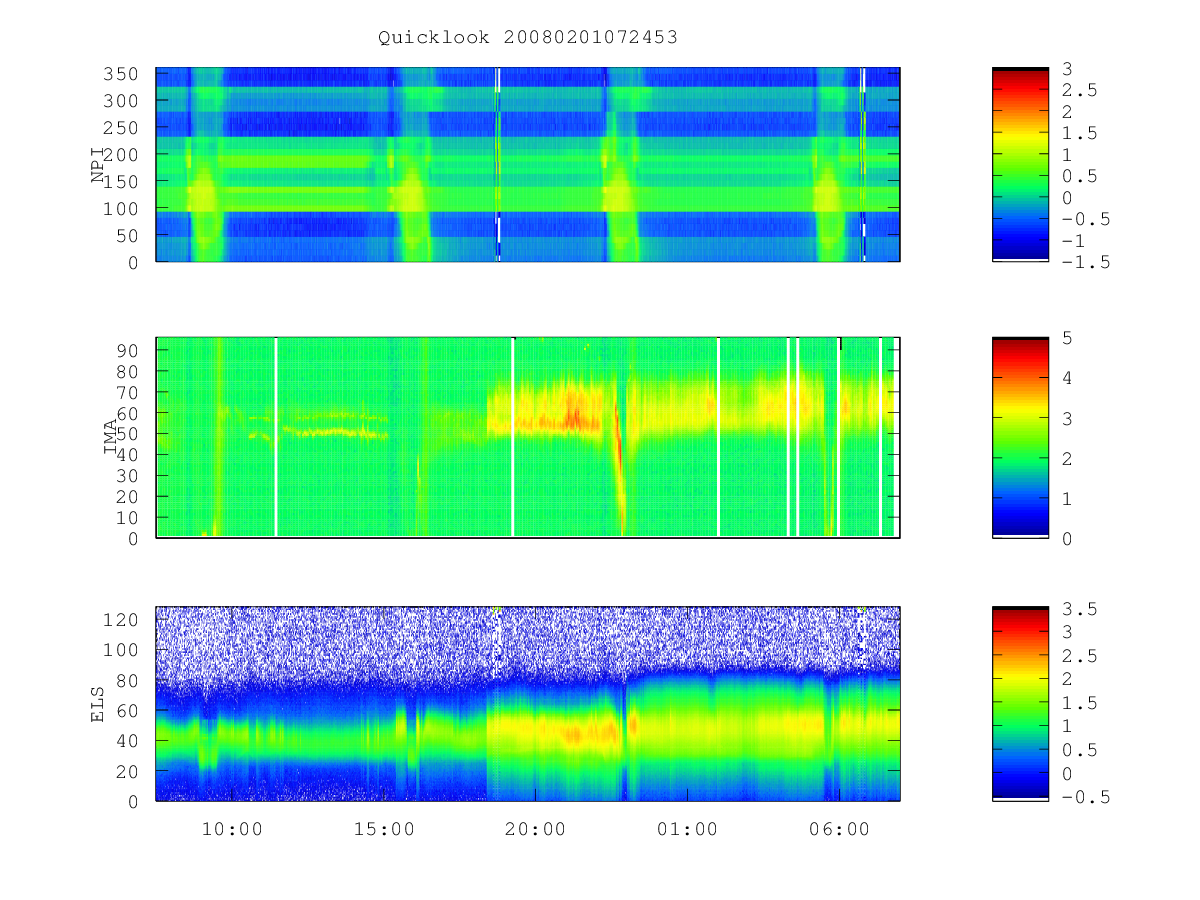
Task: Click the NPI color scale bar
Action: (1020, 164)
